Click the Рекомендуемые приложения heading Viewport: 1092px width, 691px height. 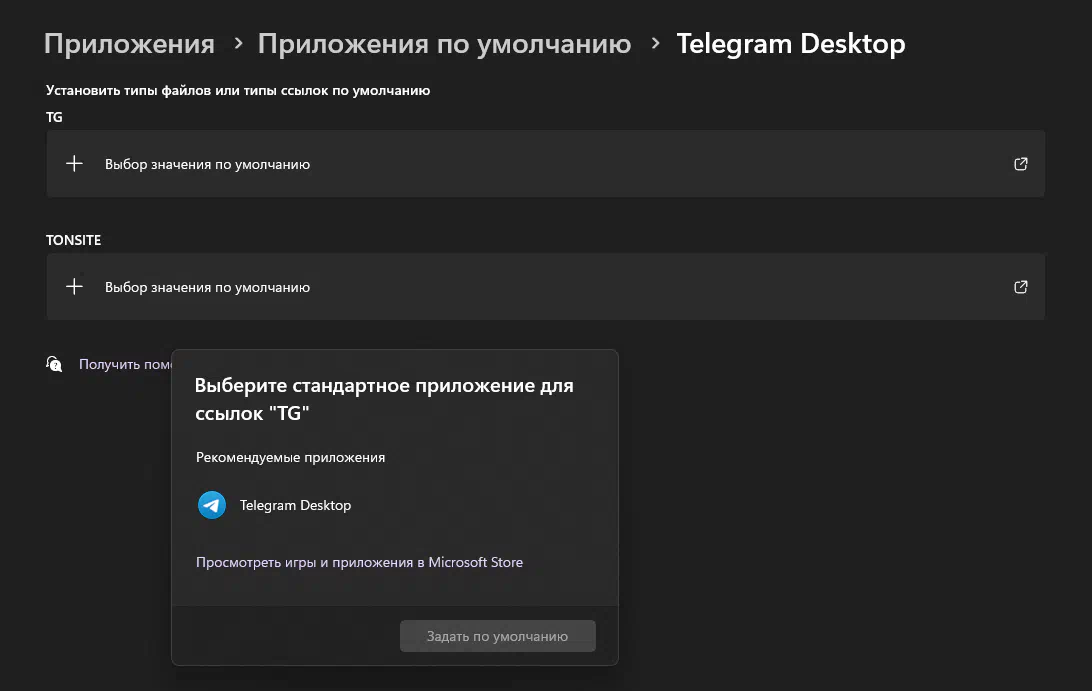pos(290,458)
